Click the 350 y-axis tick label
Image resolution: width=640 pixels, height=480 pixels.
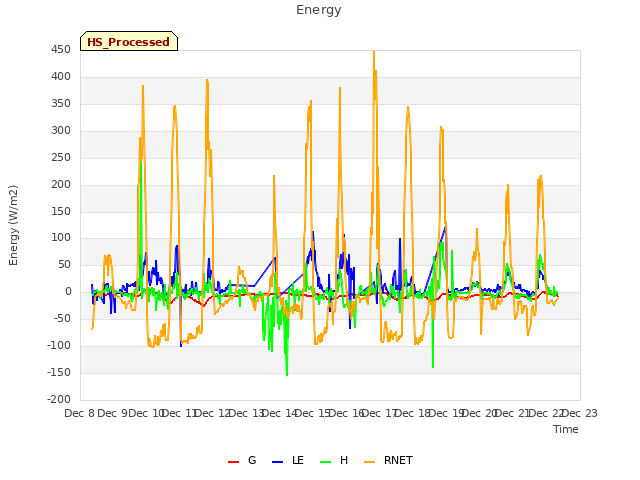(x=61, y=104)
